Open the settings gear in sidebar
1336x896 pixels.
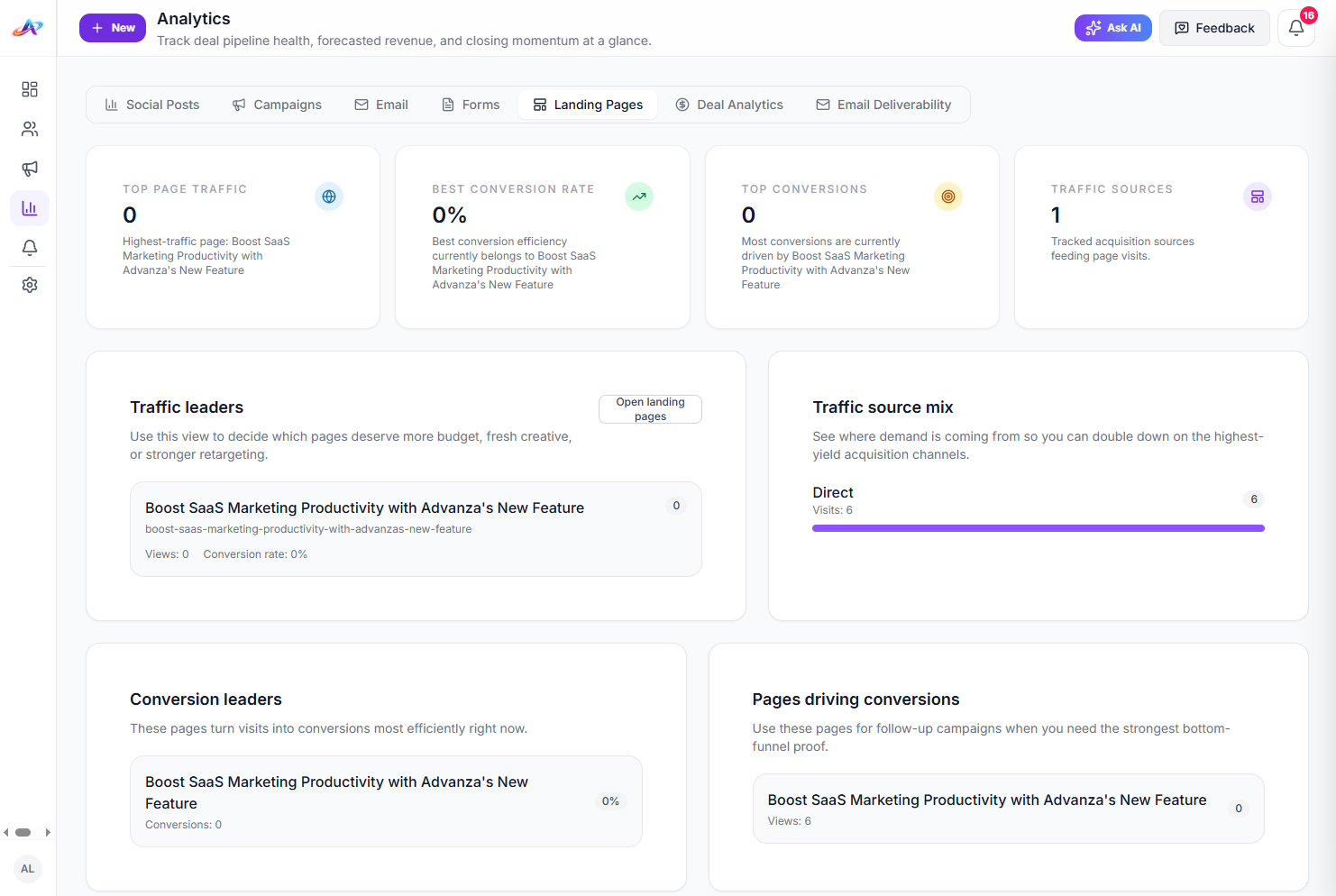pos(30,285)
